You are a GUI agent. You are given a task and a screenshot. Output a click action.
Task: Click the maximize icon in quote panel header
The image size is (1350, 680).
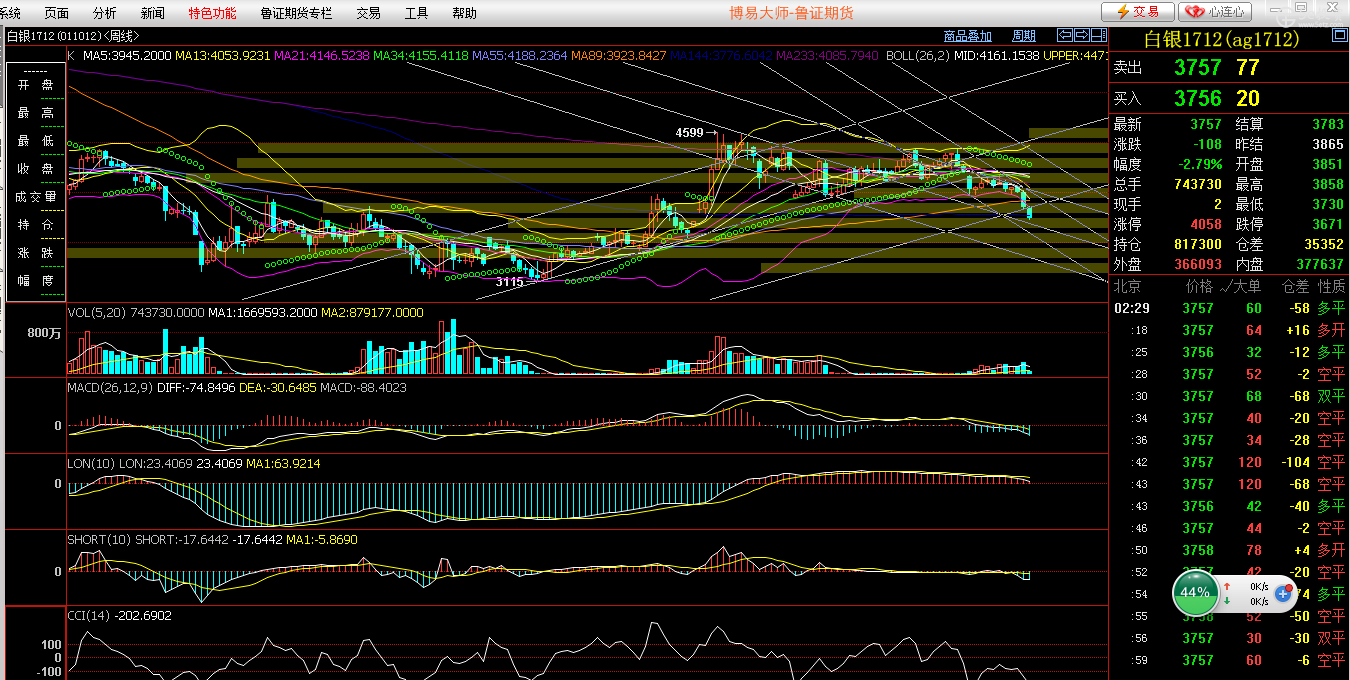click(1339, 35)
